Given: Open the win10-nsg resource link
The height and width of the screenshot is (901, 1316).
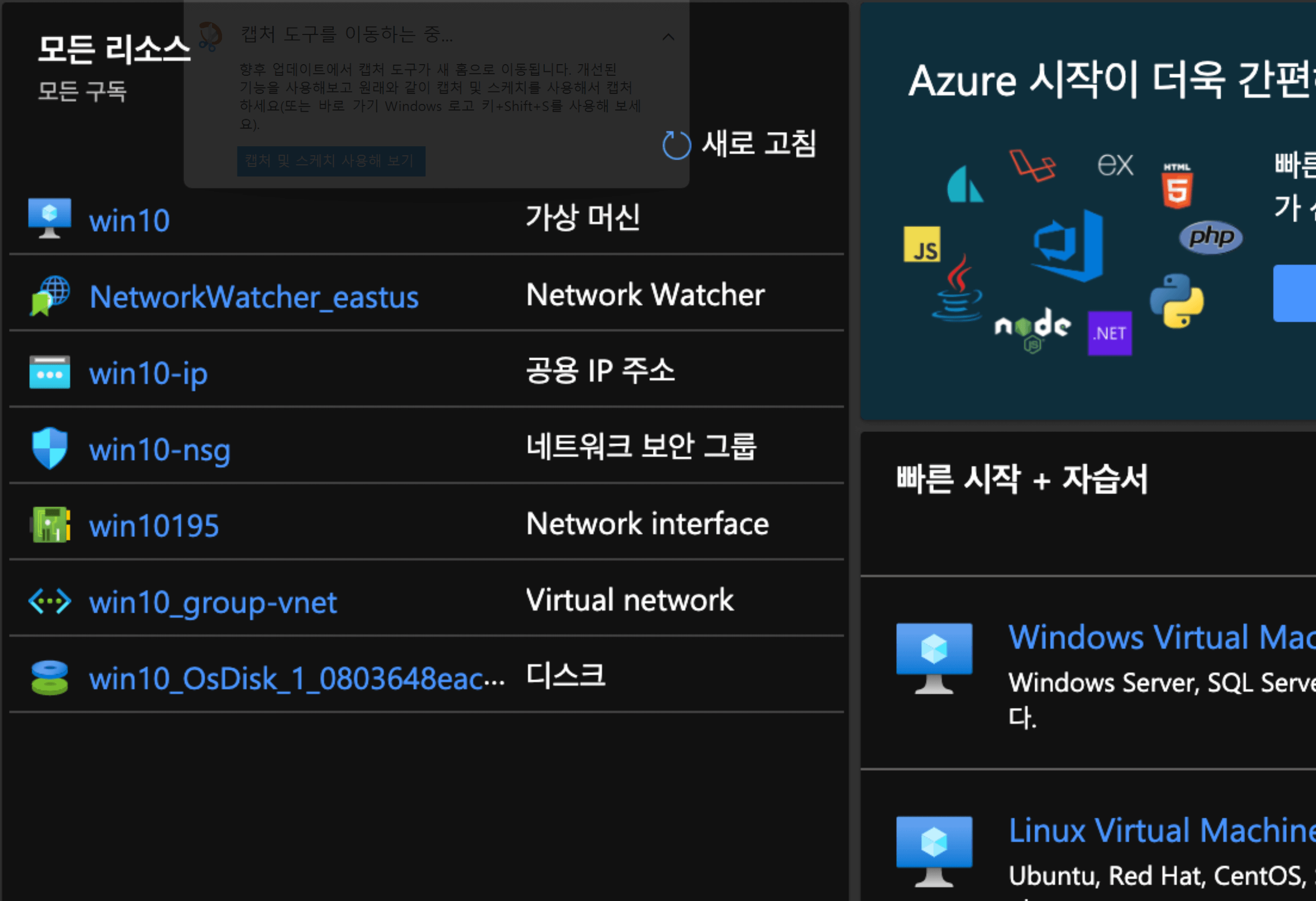Looking at the screenshot, I should pyautogui.click(x=160, y=450).
